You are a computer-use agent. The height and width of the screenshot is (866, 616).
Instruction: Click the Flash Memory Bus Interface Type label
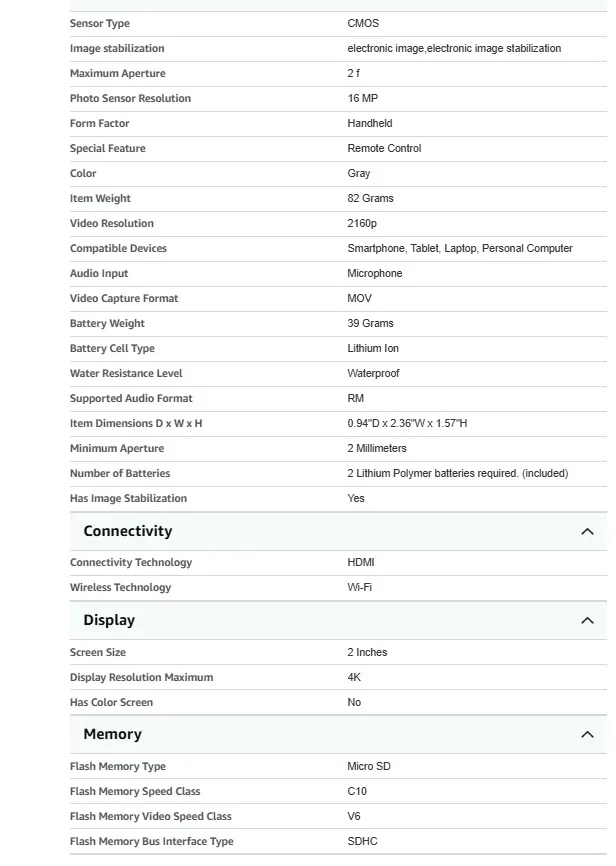click(x=151, y=841)
